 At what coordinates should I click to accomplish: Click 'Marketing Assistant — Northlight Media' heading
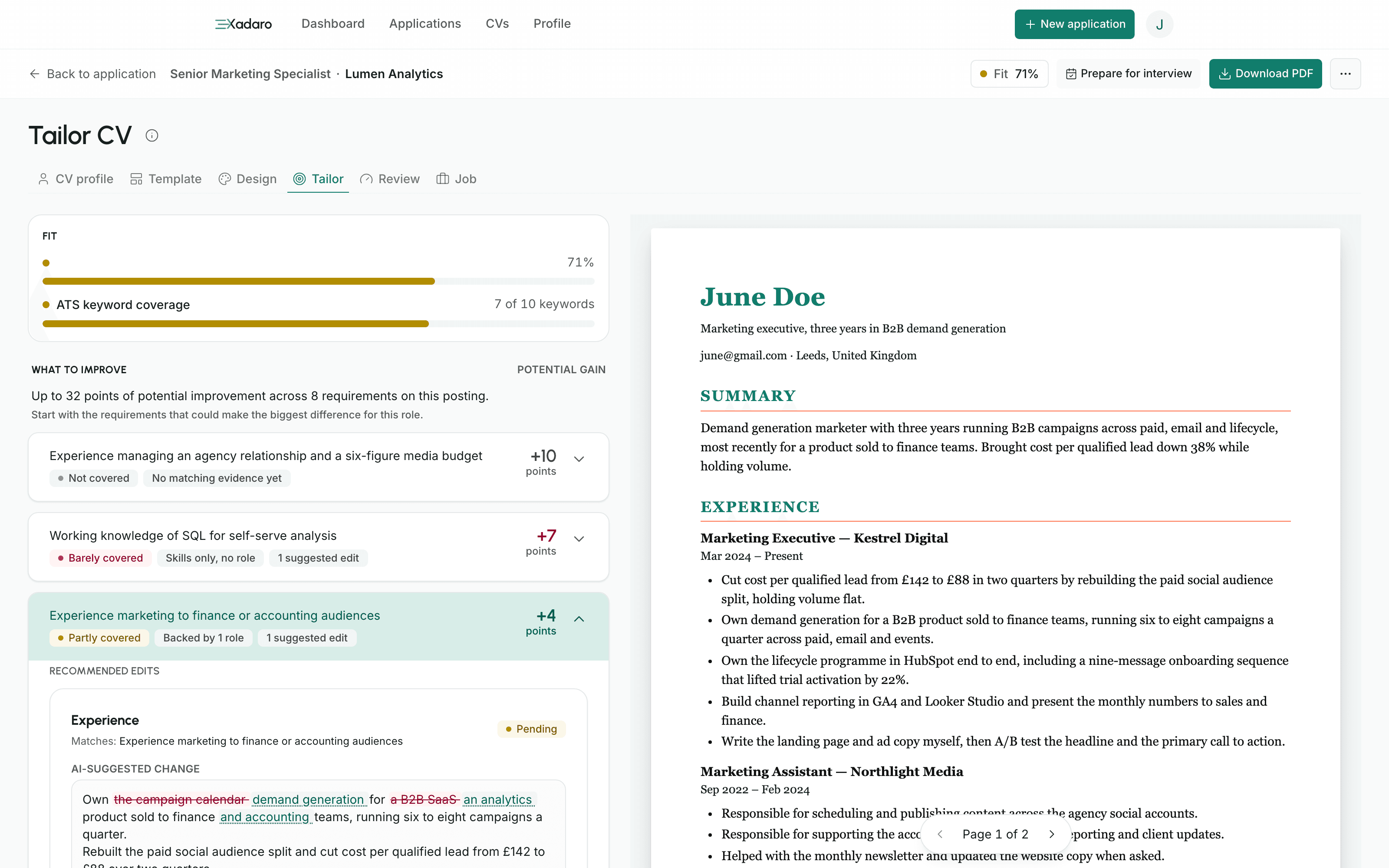[x=832, y=772]
